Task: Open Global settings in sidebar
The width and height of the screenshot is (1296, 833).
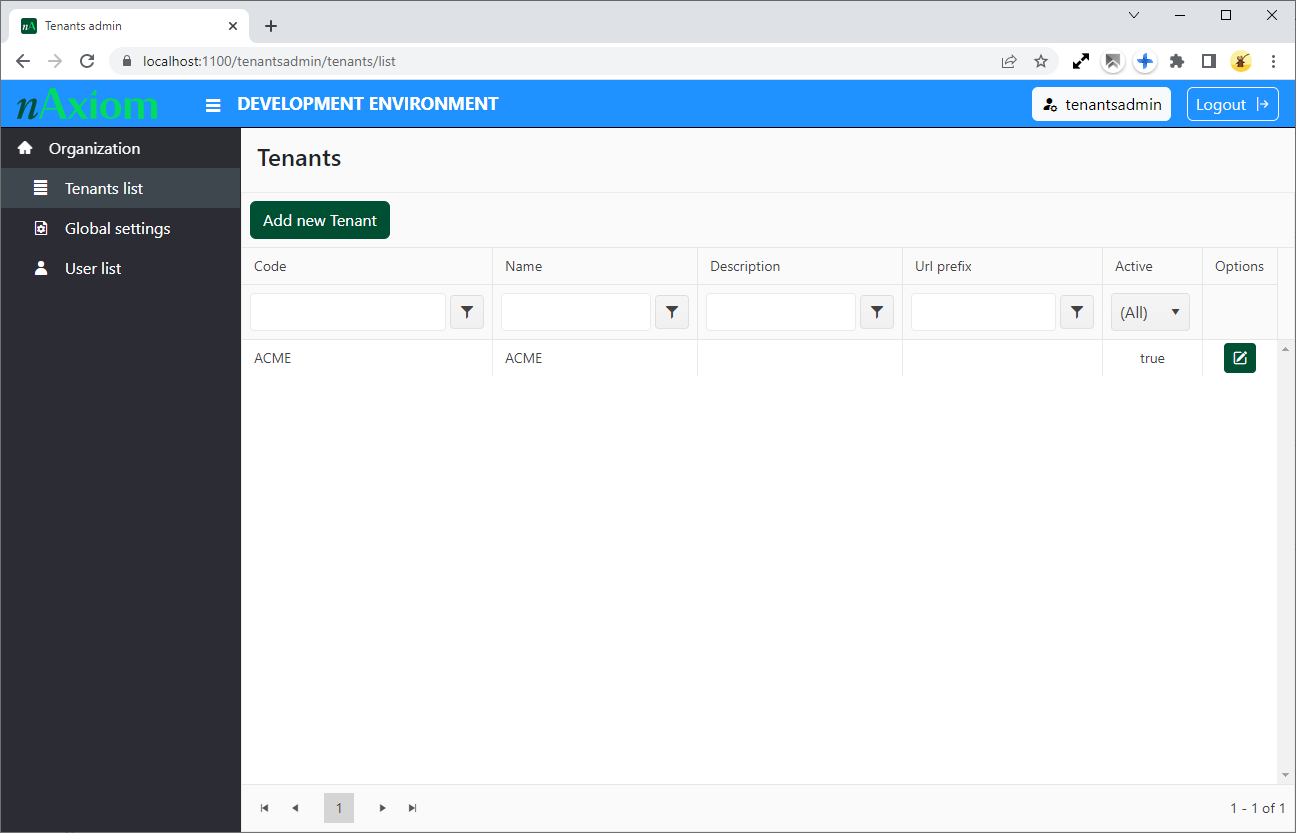Action: click(x=121, y=228)
